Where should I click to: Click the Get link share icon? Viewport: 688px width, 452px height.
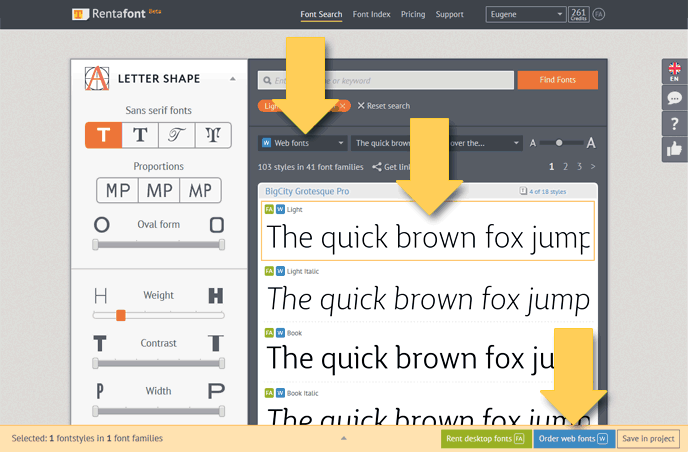pyautogui.click(x=377, y=167)
